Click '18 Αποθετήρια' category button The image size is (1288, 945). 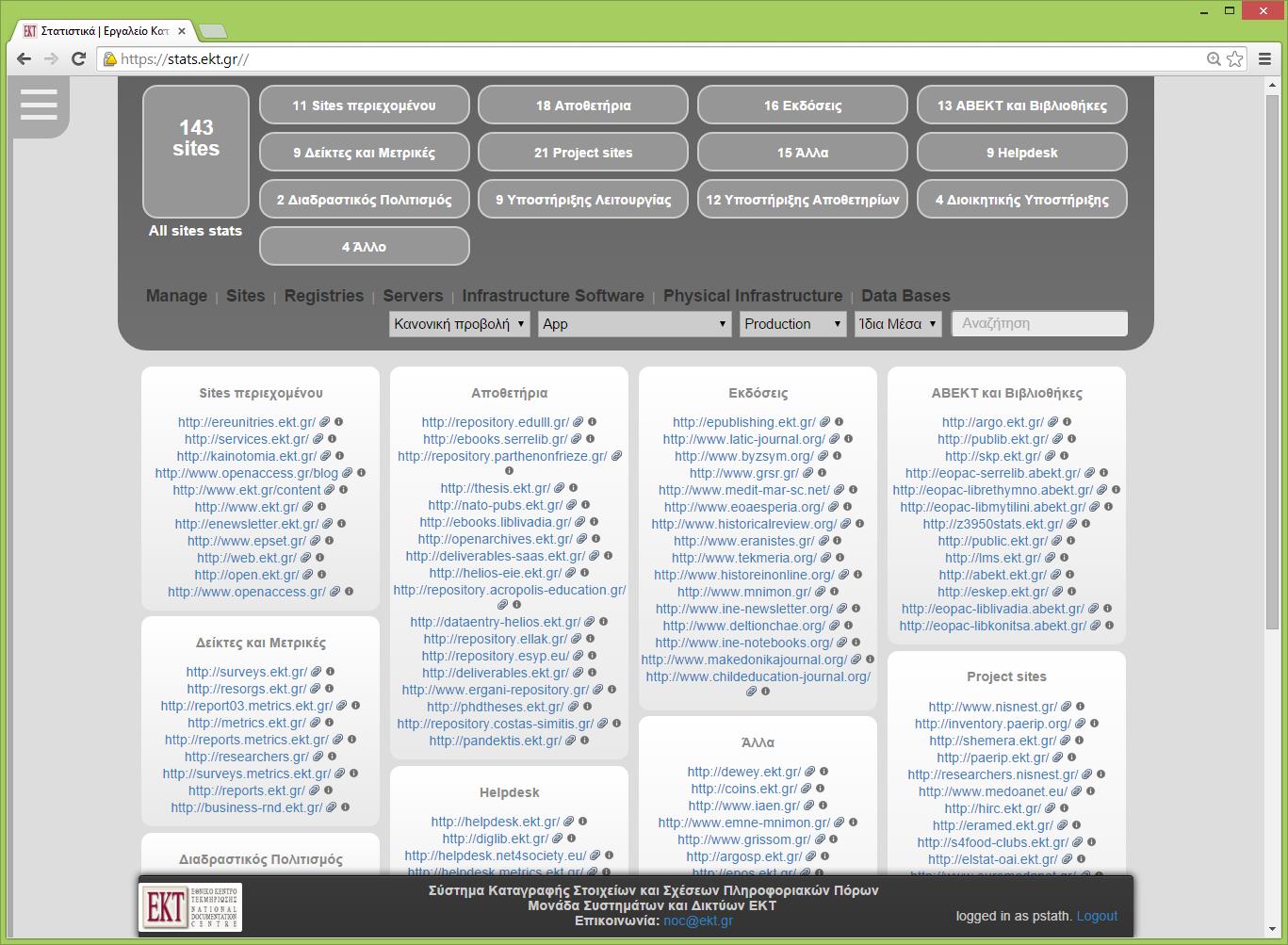583,106
